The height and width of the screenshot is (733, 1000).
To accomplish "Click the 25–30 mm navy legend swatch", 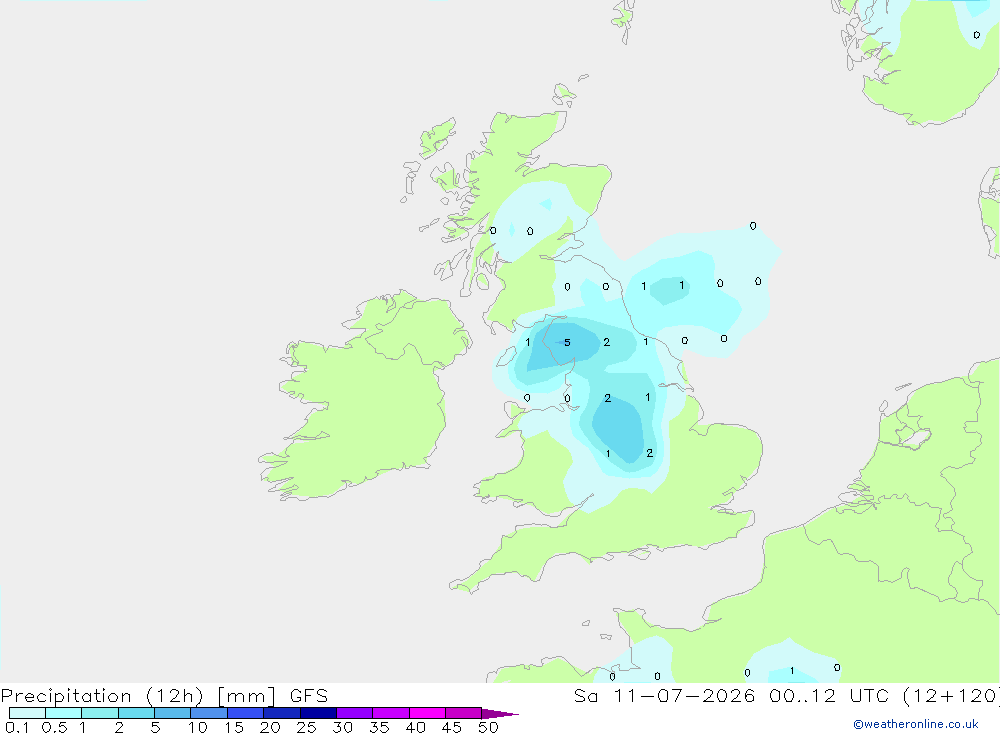I will click(318, 713).
